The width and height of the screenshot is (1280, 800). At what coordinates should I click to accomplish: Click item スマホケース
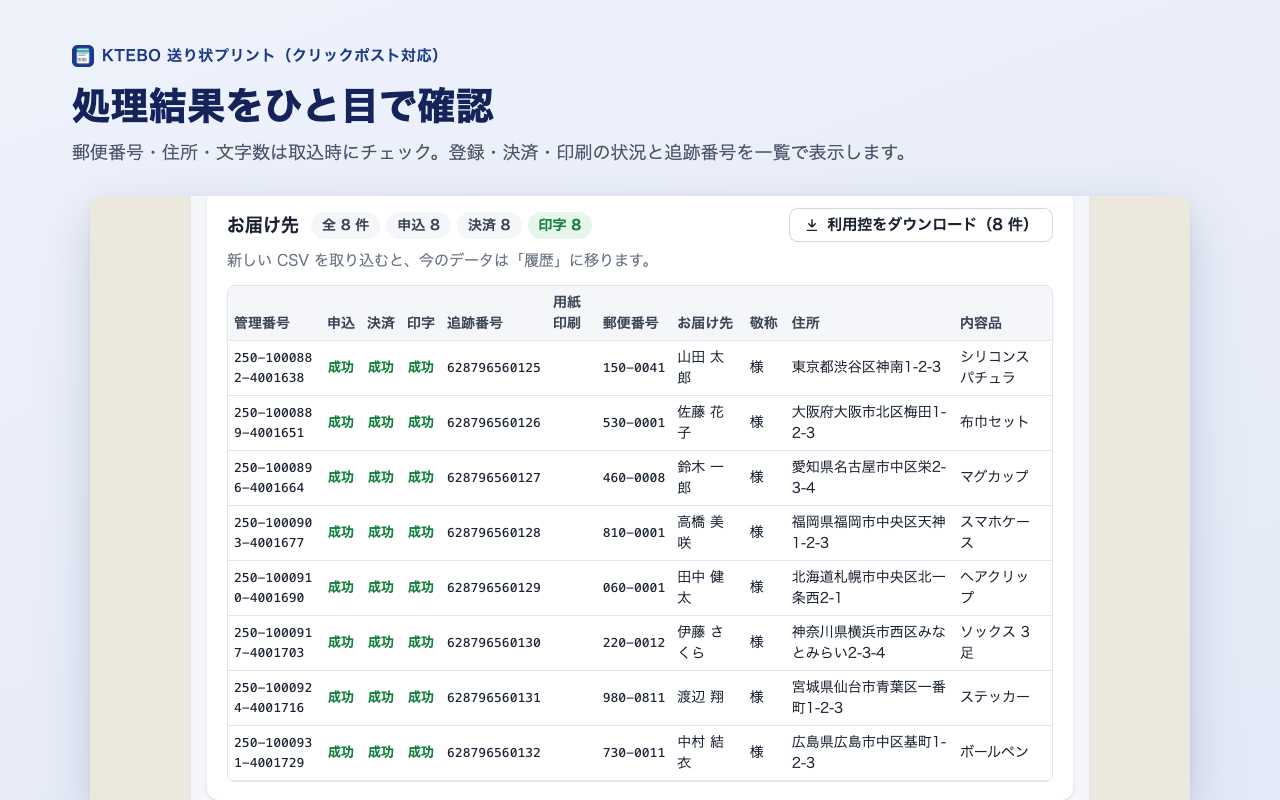click(x=995, y=532)
